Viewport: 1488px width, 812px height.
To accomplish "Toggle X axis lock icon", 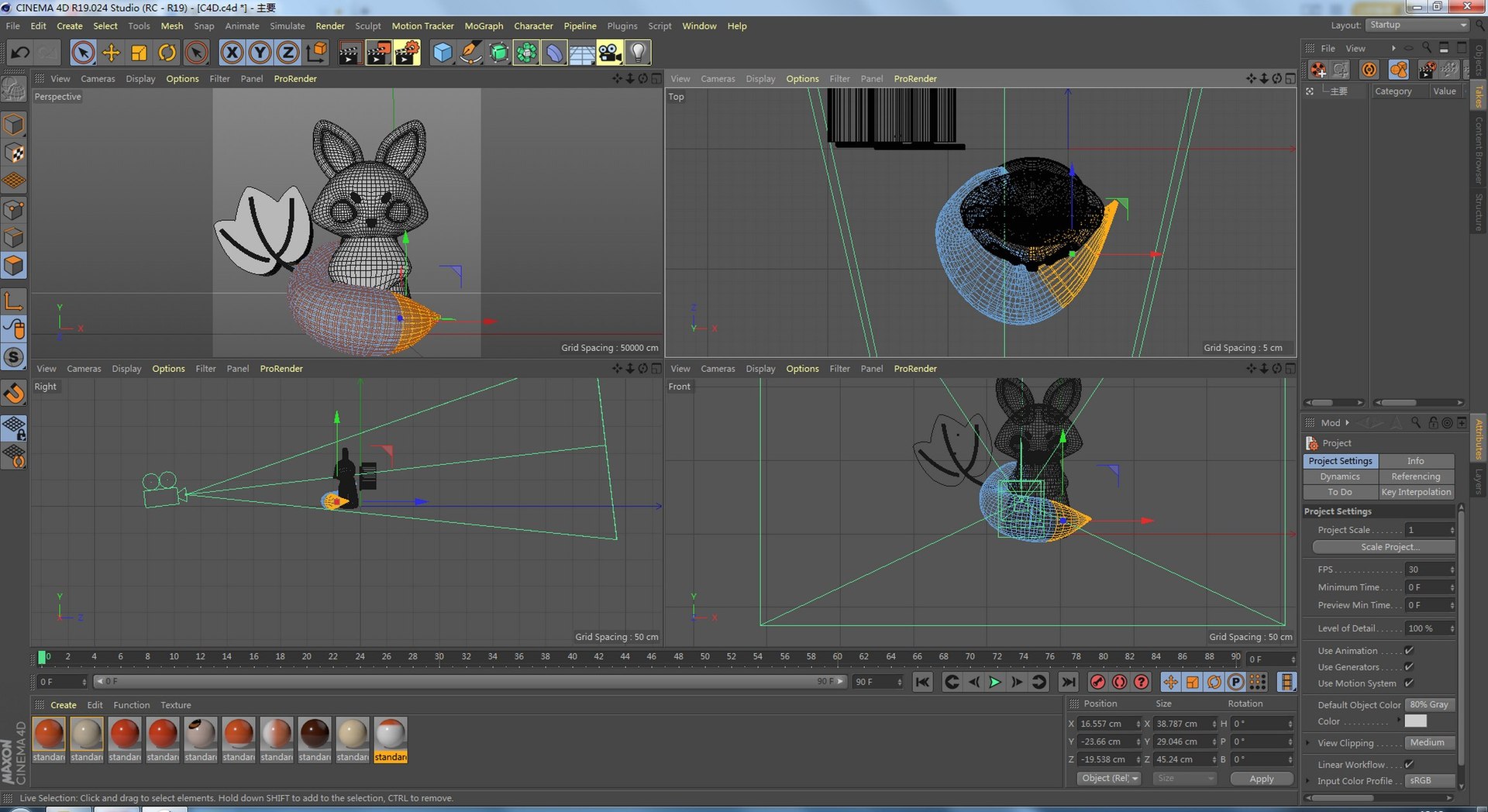I will (231, 53).
